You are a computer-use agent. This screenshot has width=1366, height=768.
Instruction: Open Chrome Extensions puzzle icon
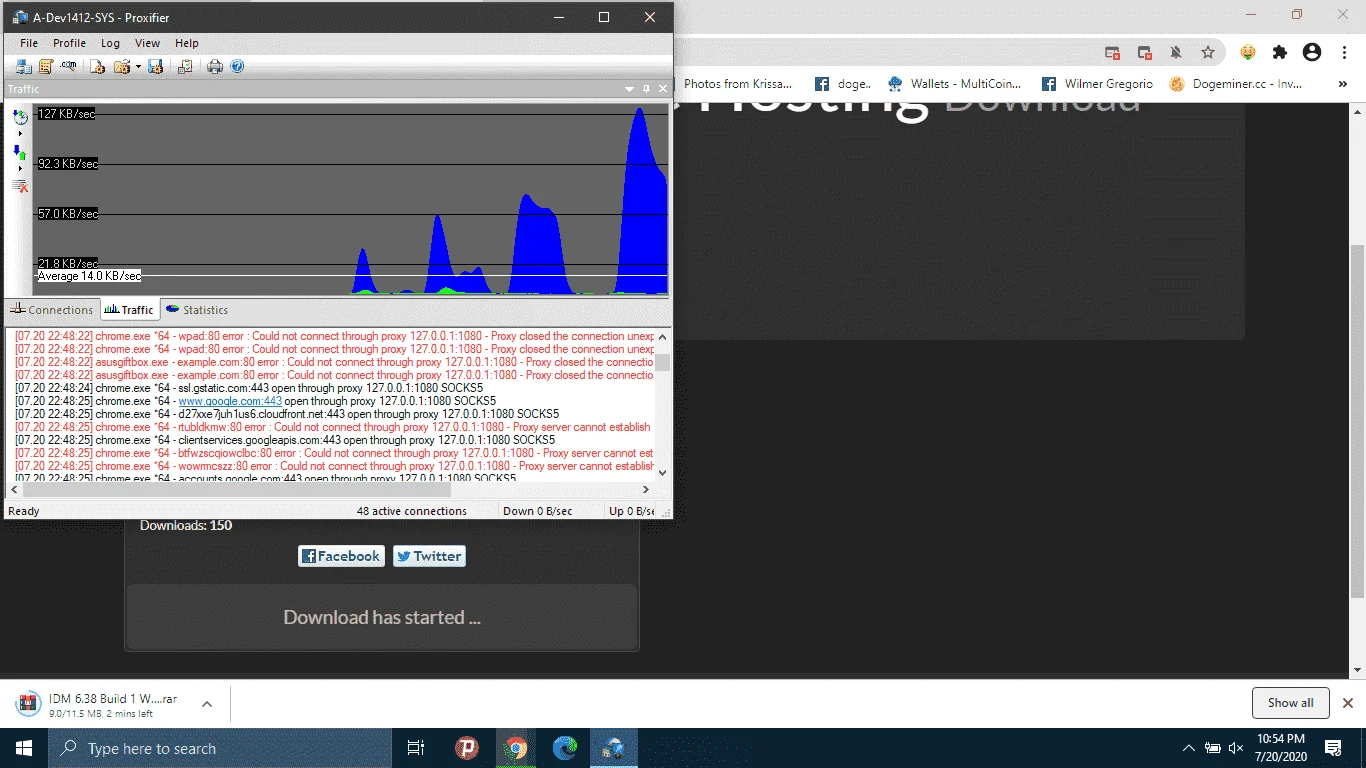click(x=1280, y=52)
